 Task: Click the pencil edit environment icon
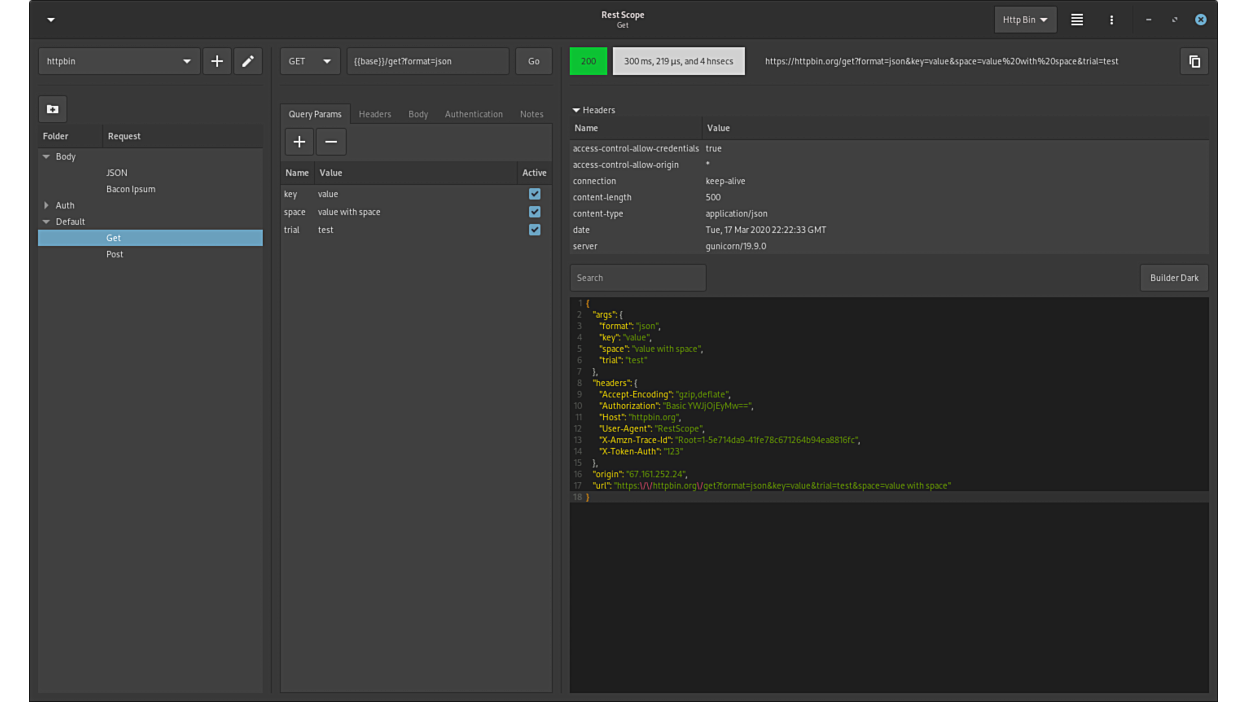(248, 61)
